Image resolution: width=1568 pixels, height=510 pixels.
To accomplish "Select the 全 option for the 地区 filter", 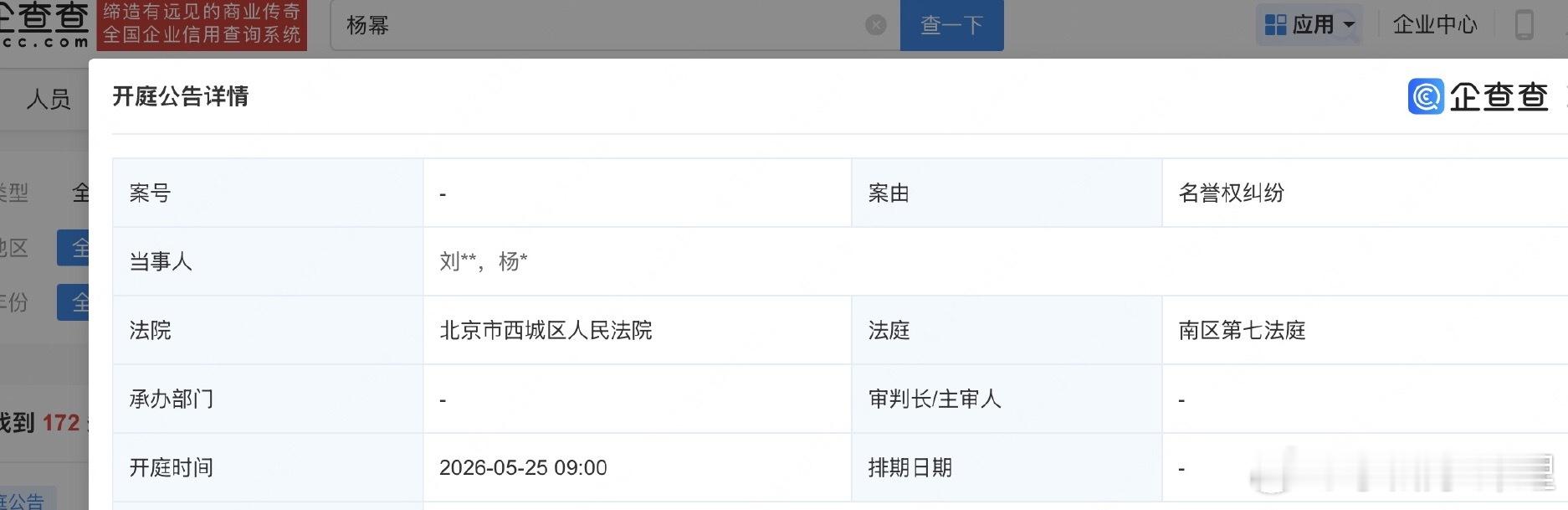I will coord(81,249).
